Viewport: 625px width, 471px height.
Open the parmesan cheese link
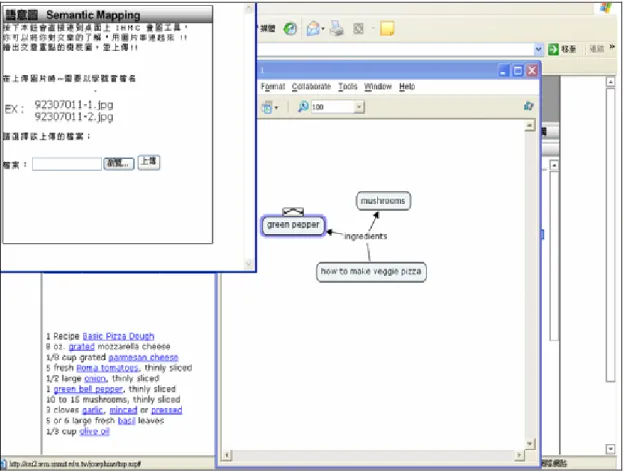pyautogui.click(x=143, y=357)
